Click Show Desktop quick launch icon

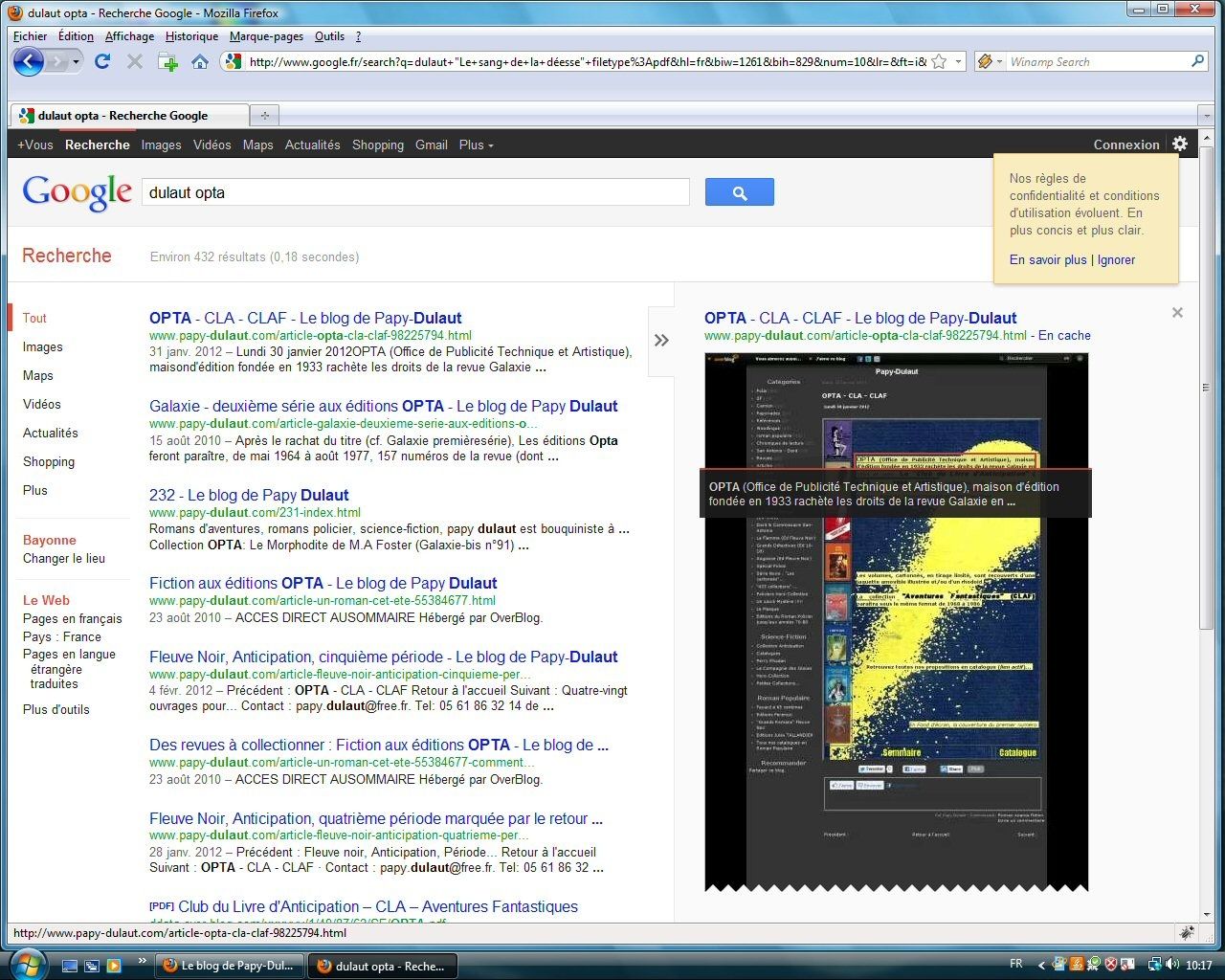click(70, 966)
